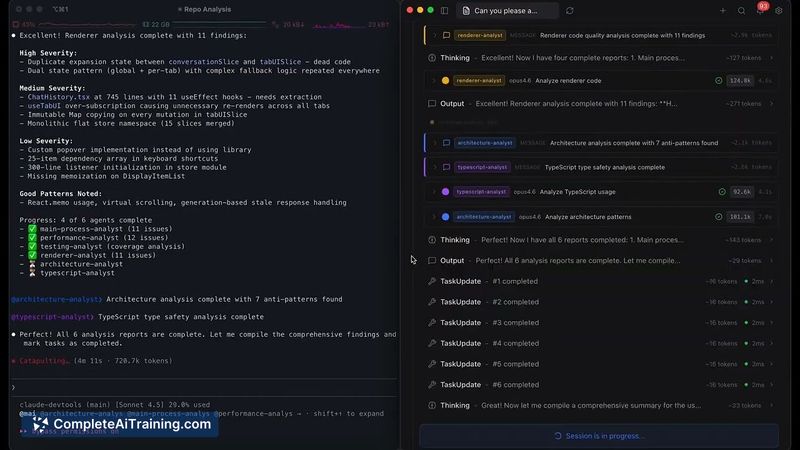Viewport: 800px width, 450px height.
Task: Select 'TaskUpdate' label of #5 completed row
Action: point(460,364)
